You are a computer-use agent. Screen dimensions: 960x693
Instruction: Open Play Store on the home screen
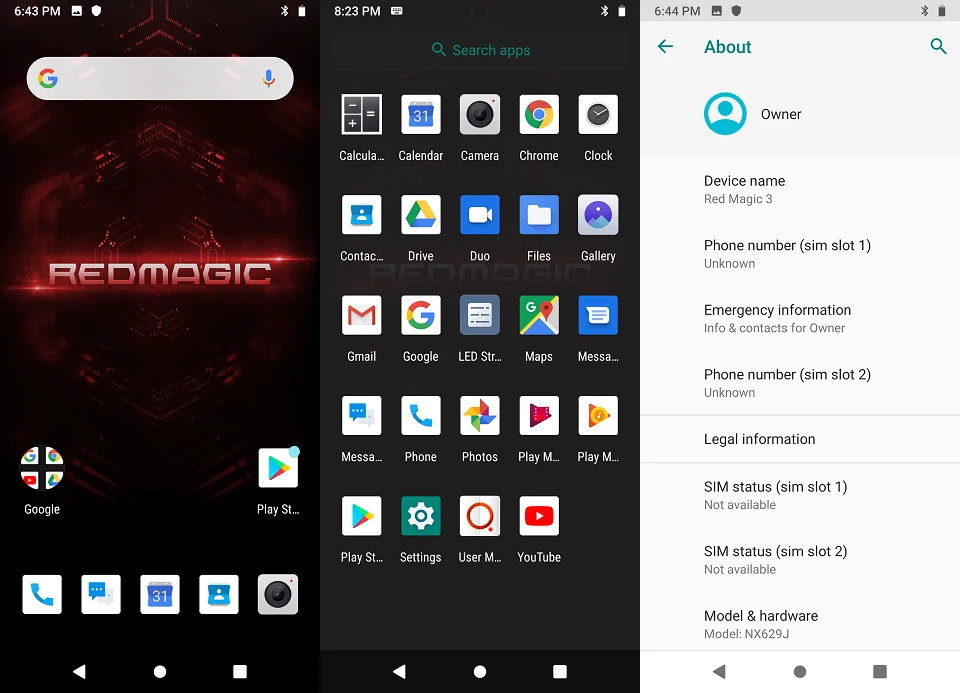tap(278, 468)
